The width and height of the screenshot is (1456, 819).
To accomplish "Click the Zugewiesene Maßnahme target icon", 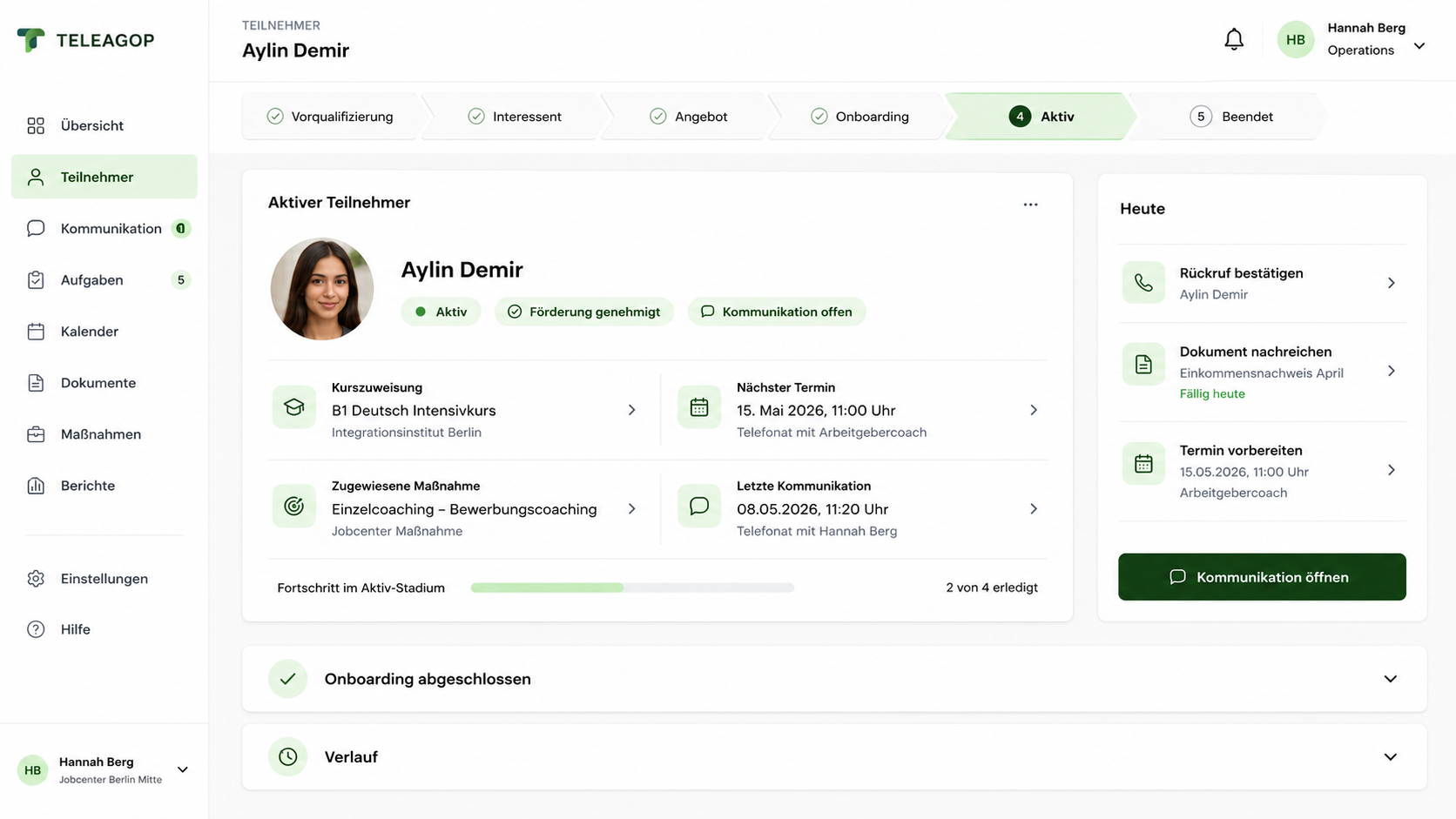I will 294,507.
